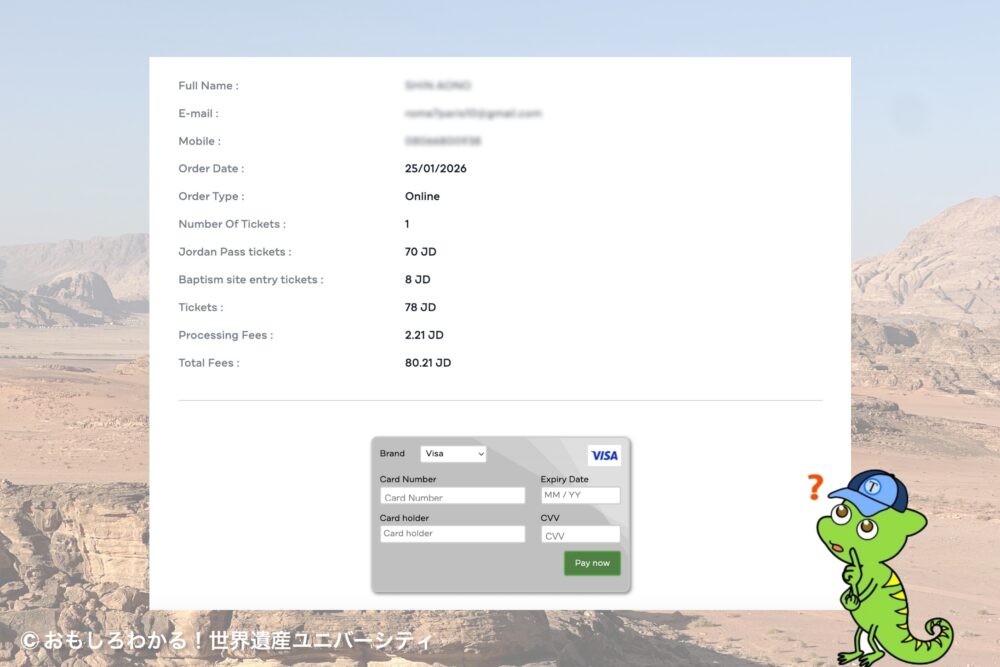The width and height of the screenshot is (1000, 667).
Task: Click the blurred E-mail address
Action: [x=473, y=114]
